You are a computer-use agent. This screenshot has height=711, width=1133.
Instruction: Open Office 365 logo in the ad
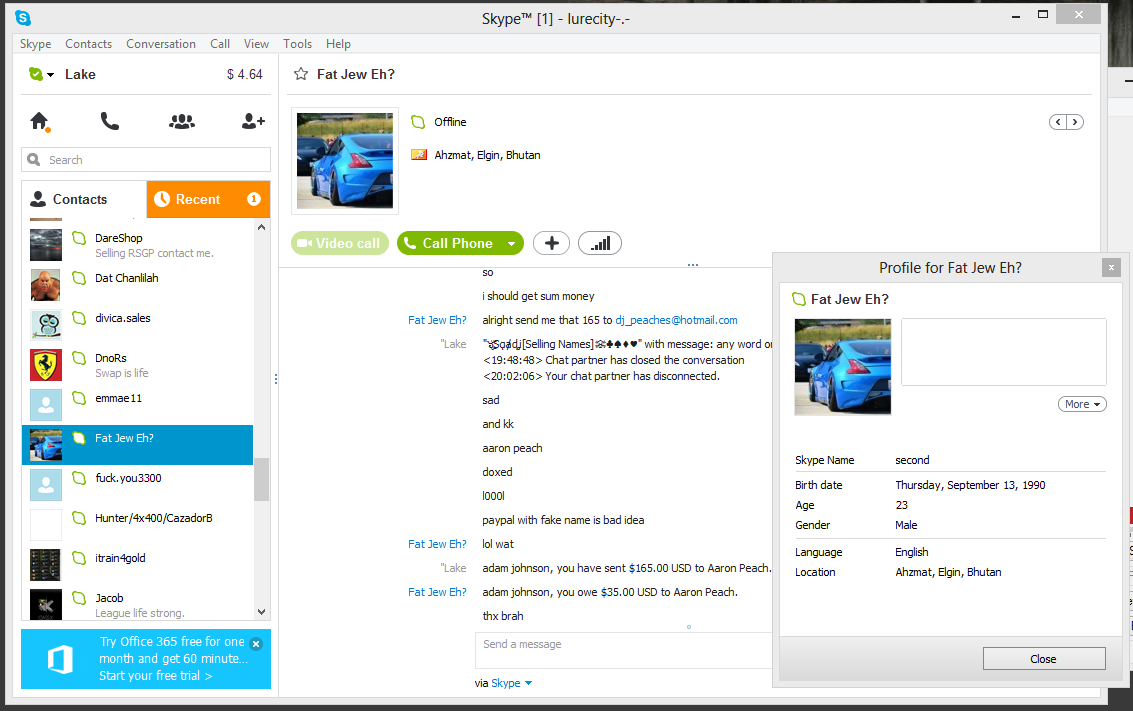pyautogui.click(x=60, y=659)
